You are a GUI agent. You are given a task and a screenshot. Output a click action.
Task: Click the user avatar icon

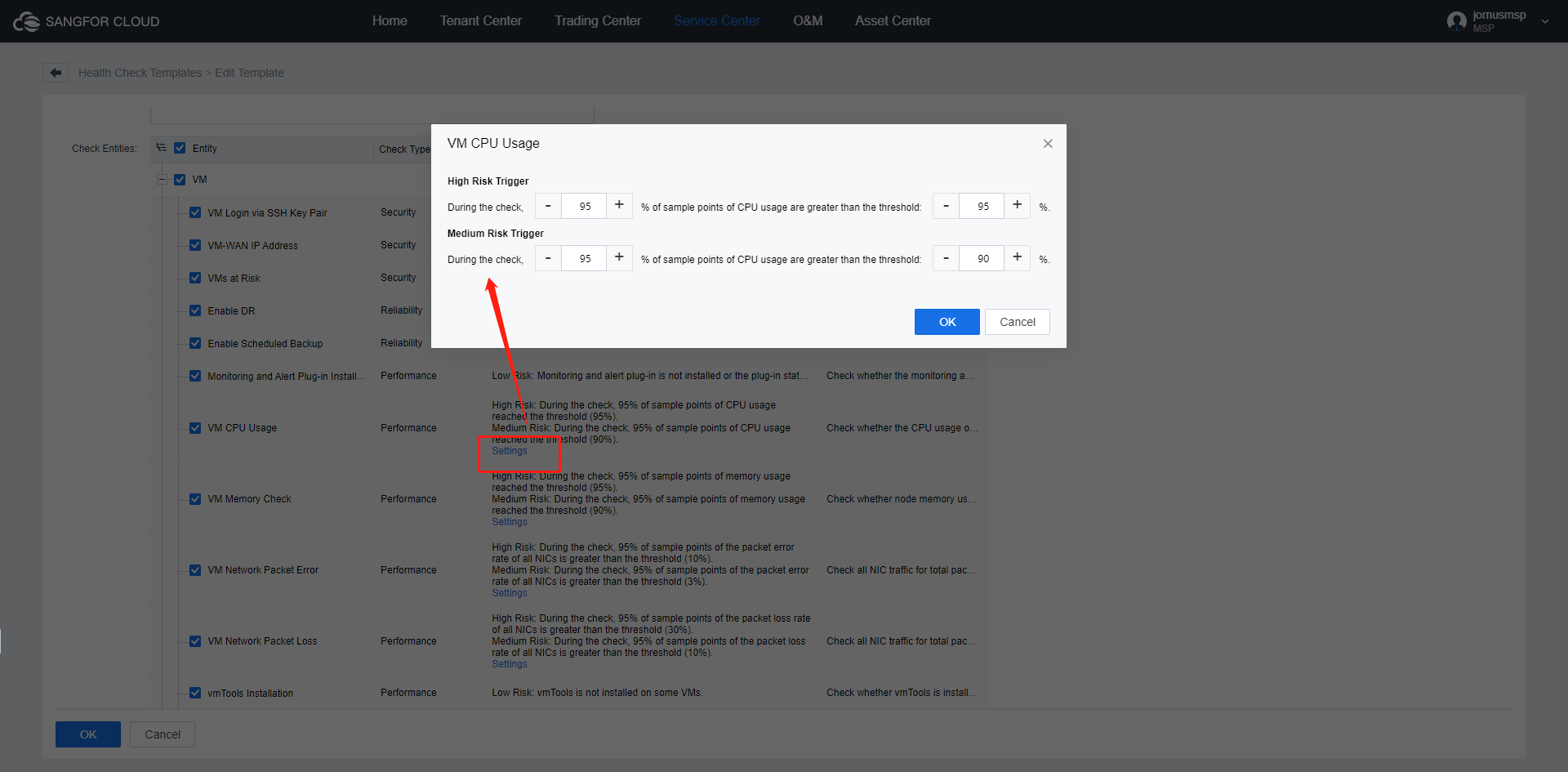click(1456, 21)
